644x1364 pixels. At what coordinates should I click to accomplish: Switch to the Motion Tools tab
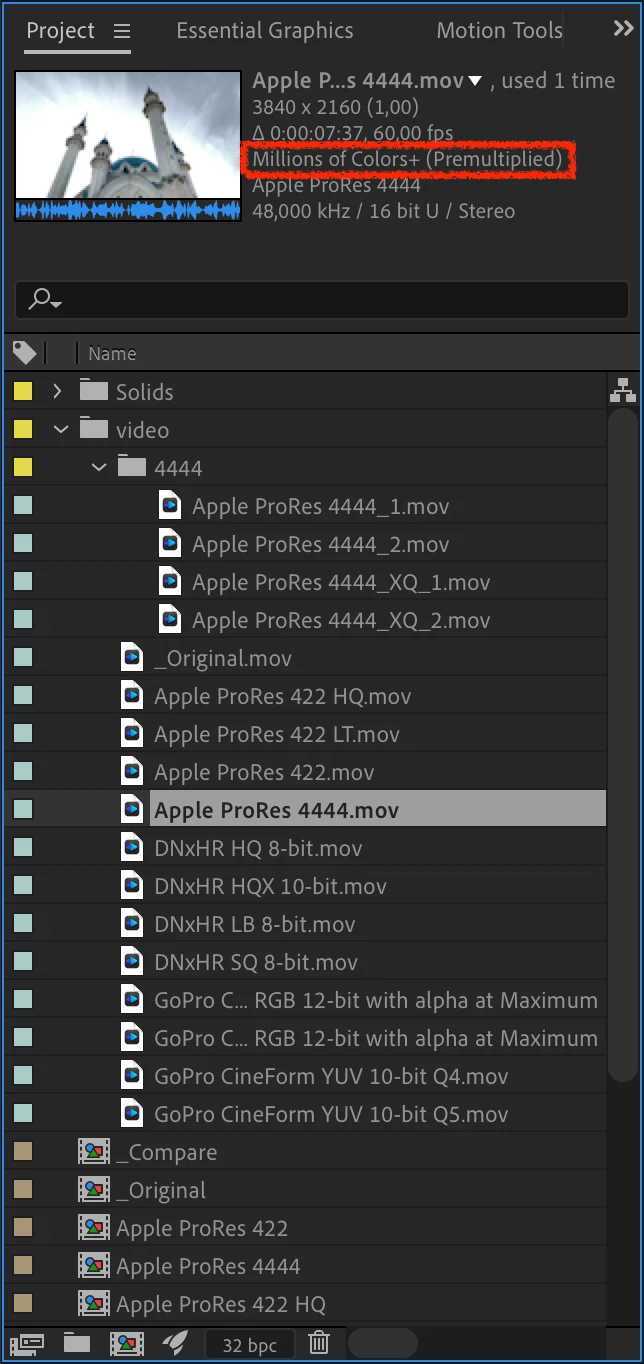[499, 31]
